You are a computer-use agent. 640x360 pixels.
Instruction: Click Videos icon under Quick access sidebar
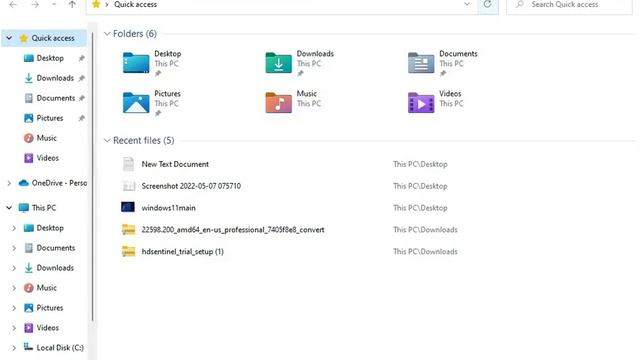[29, 158]
